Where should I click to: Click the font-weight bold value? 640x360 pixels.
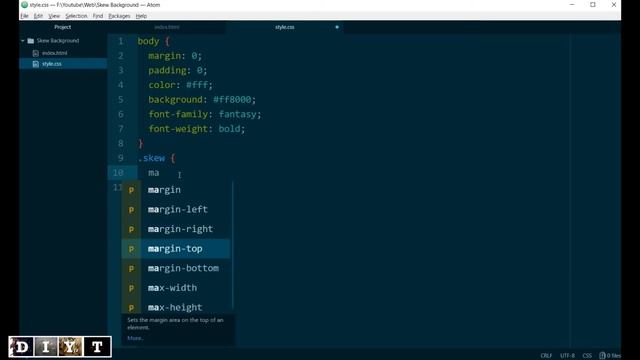pos(229,129)
